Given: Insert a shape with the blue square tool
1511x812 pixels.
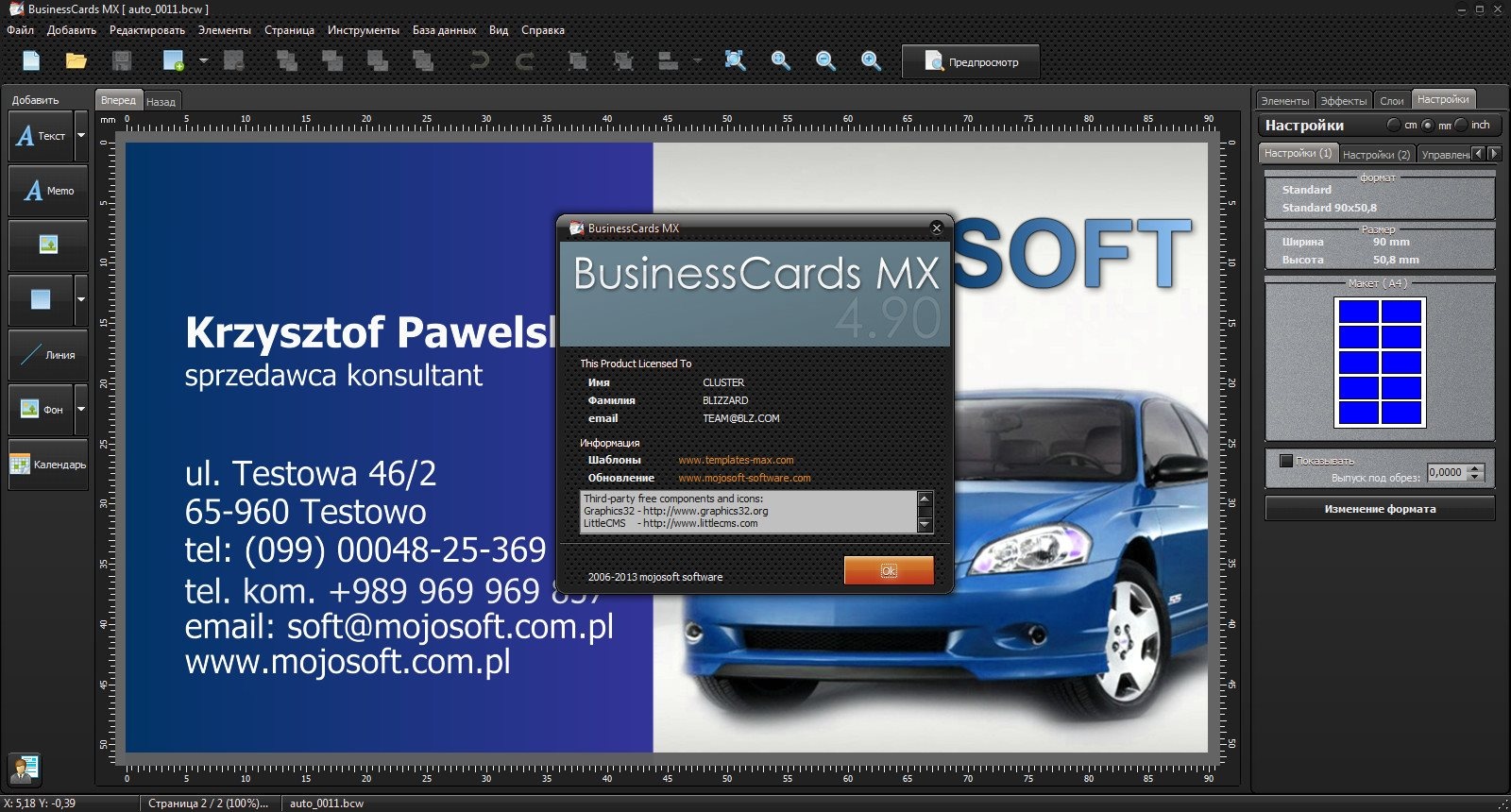Looking at the screenshot, I should [x=41, y=299].
